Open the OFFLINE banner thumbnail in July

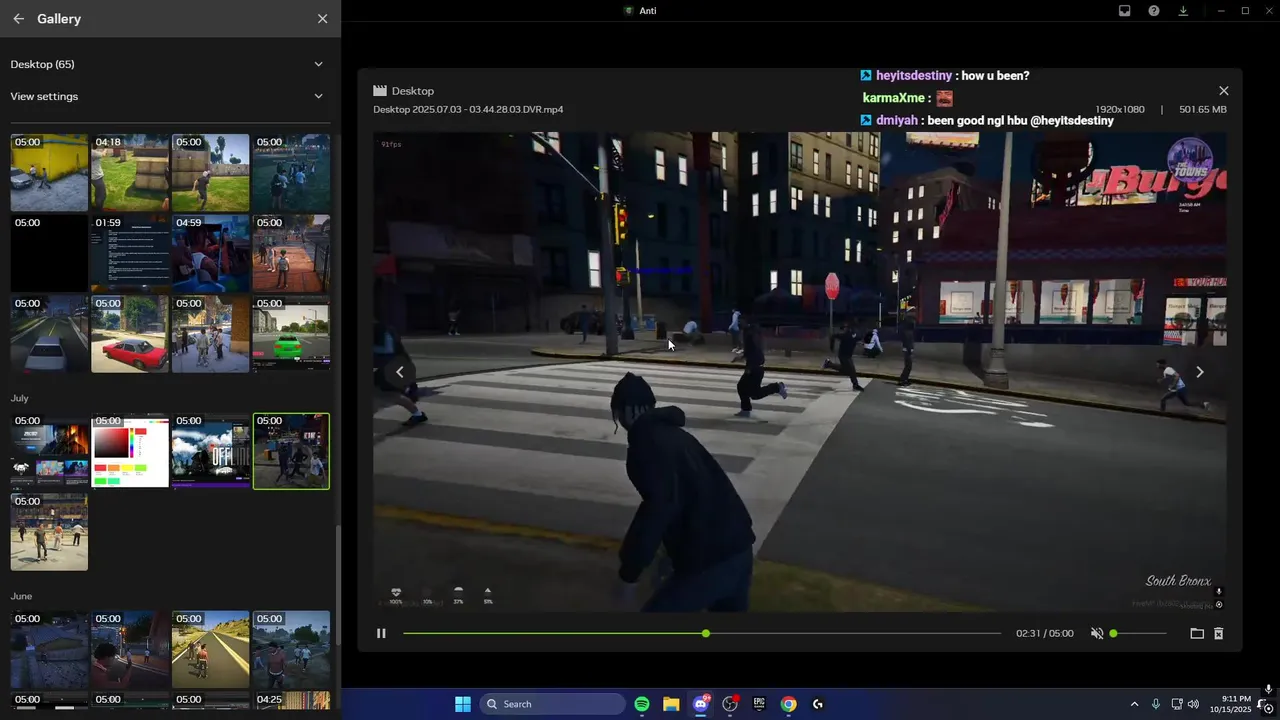[210, 451]
